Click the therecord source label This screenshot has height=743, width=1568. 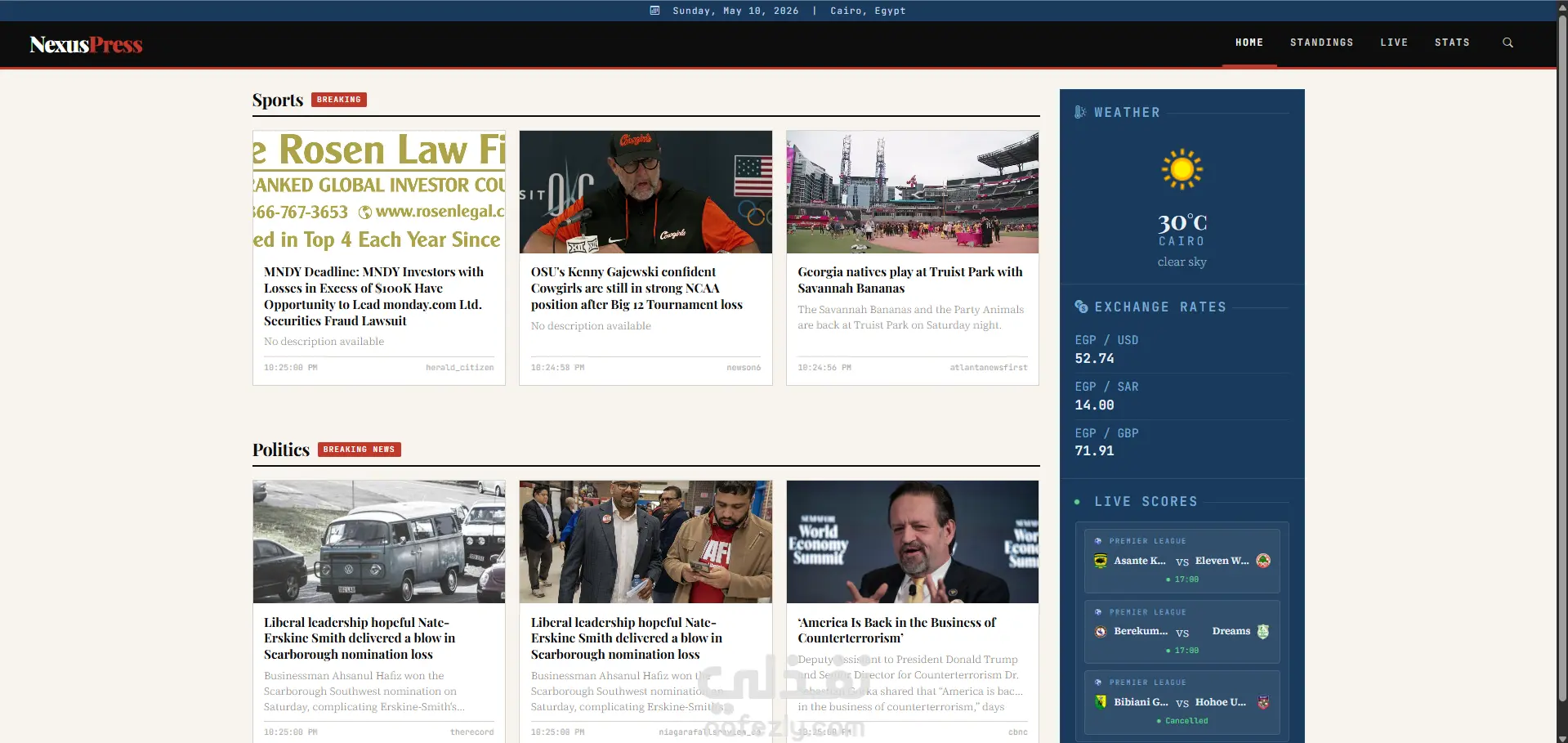[x=472, y=732]
